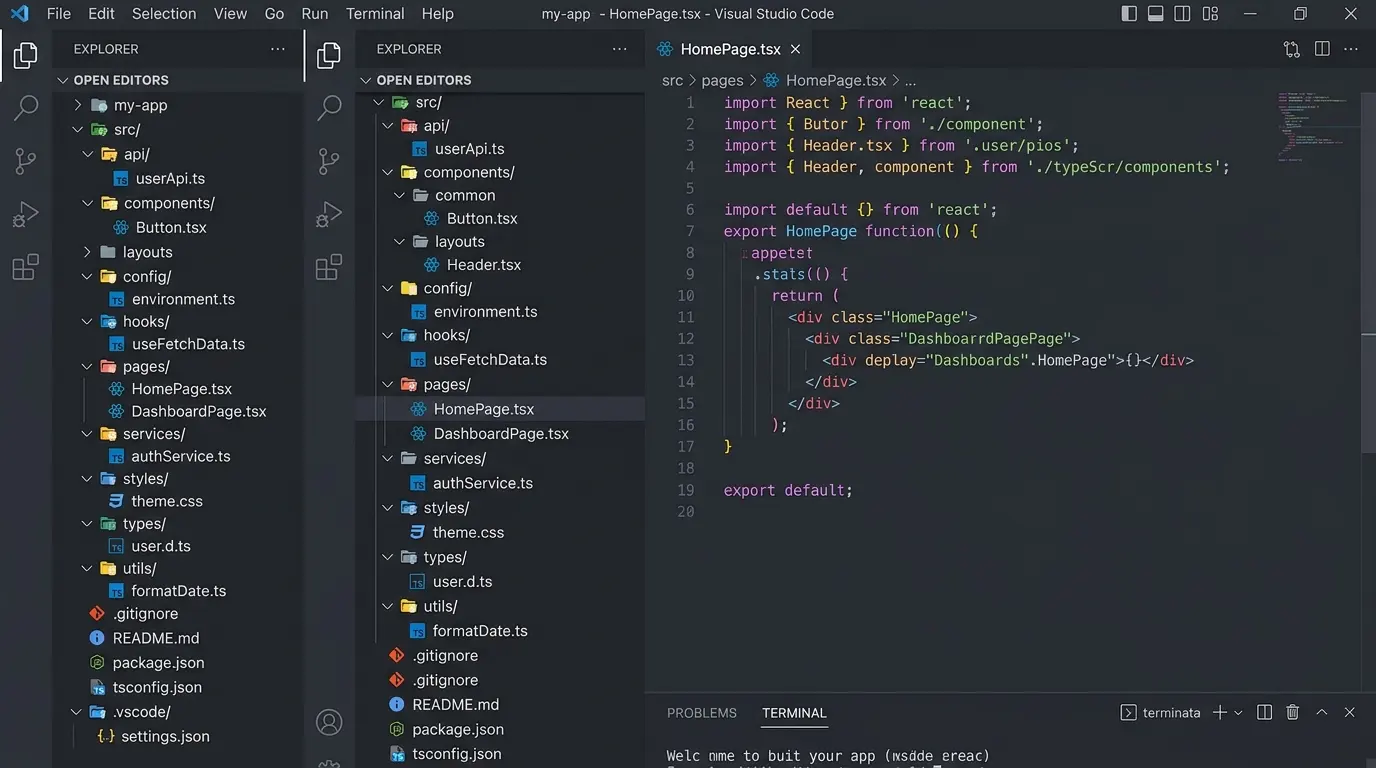Toggle bottom panel visibility in title bar
This screenshot has height=768, width=1376.
(1156, 14)
